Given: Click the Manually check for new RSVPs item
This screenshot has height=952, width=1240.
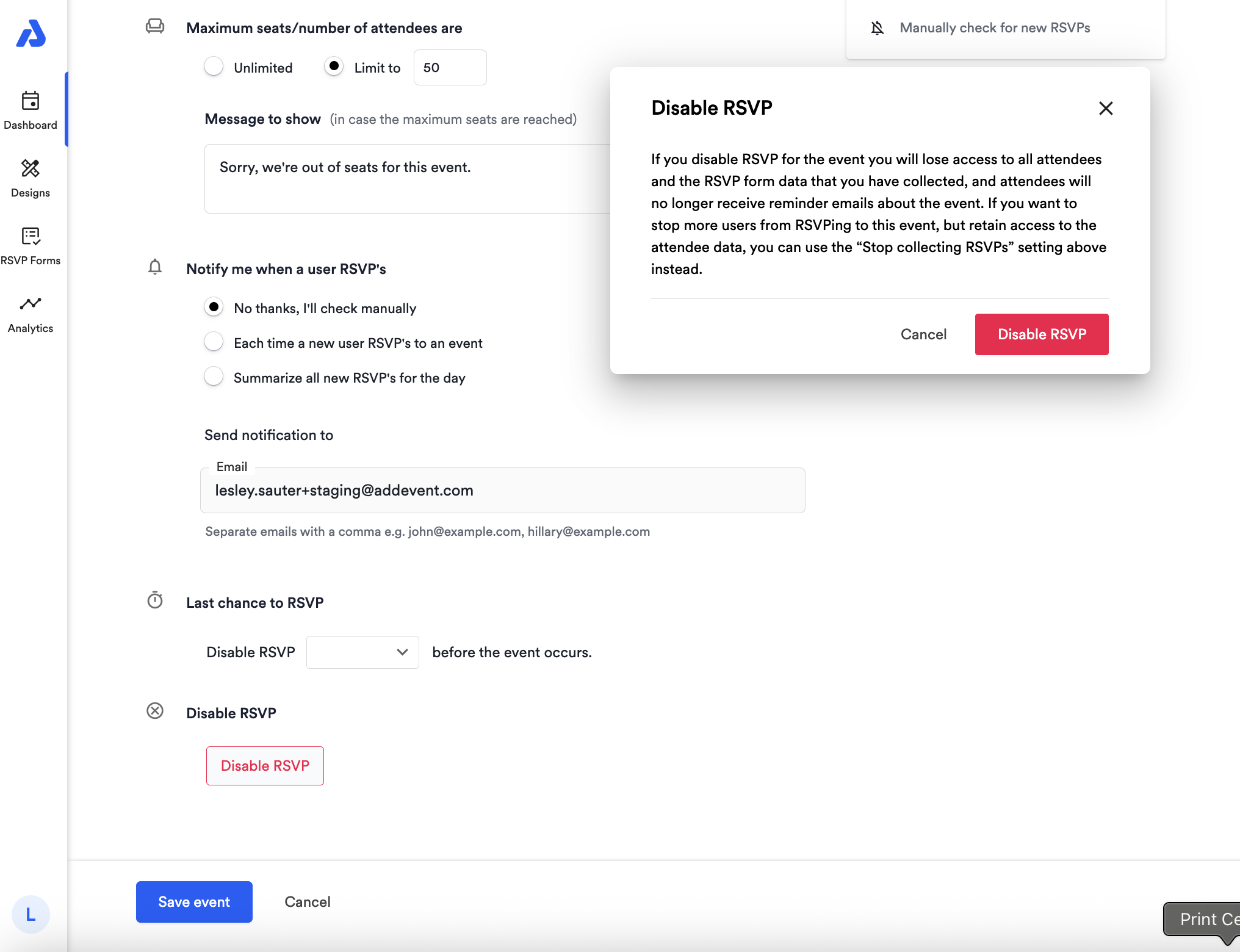Looking at the screenshot, I should [x=995, y=28].
